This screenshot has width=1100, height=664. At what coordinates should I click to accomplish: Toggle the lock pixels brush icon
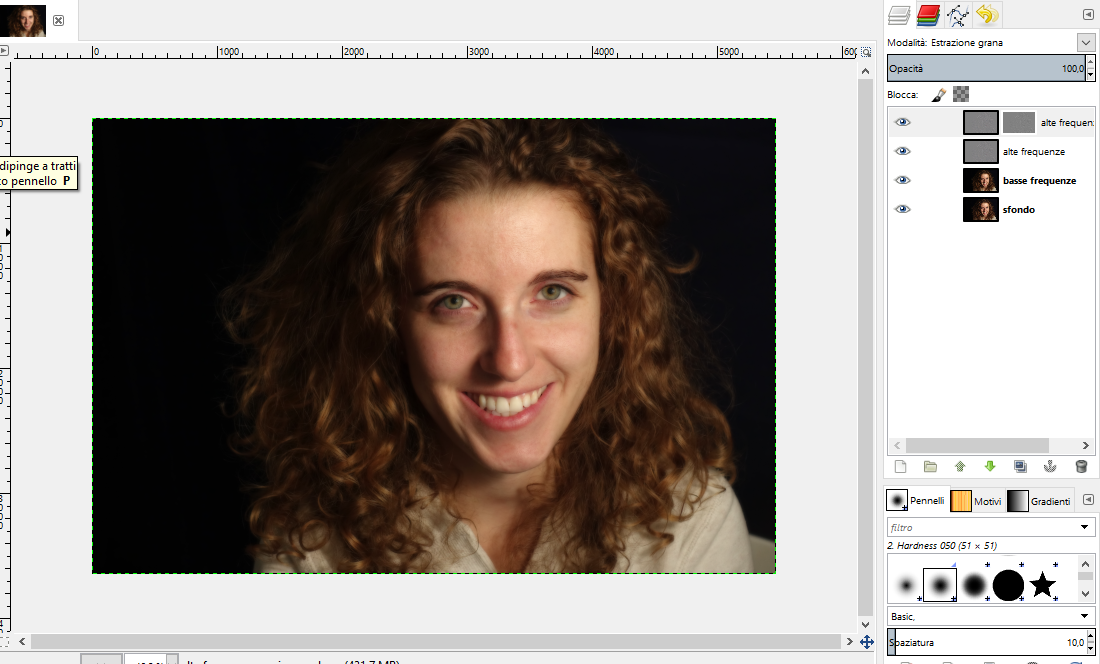(x=938, y=94)
